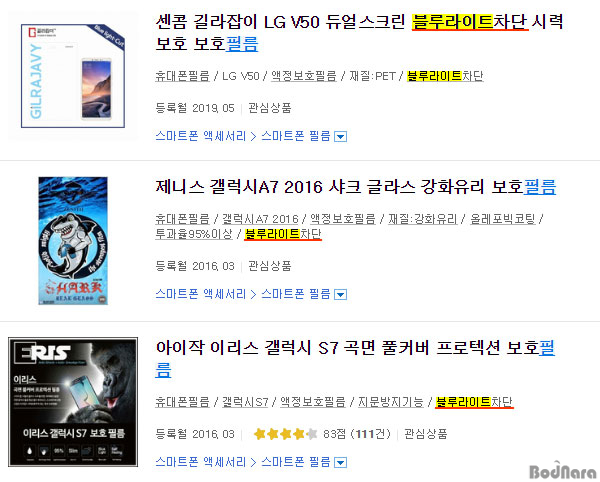Click the IRIS Galaxy S7 film thumbnail
600x482 pixels.
[x=73, y=402]
